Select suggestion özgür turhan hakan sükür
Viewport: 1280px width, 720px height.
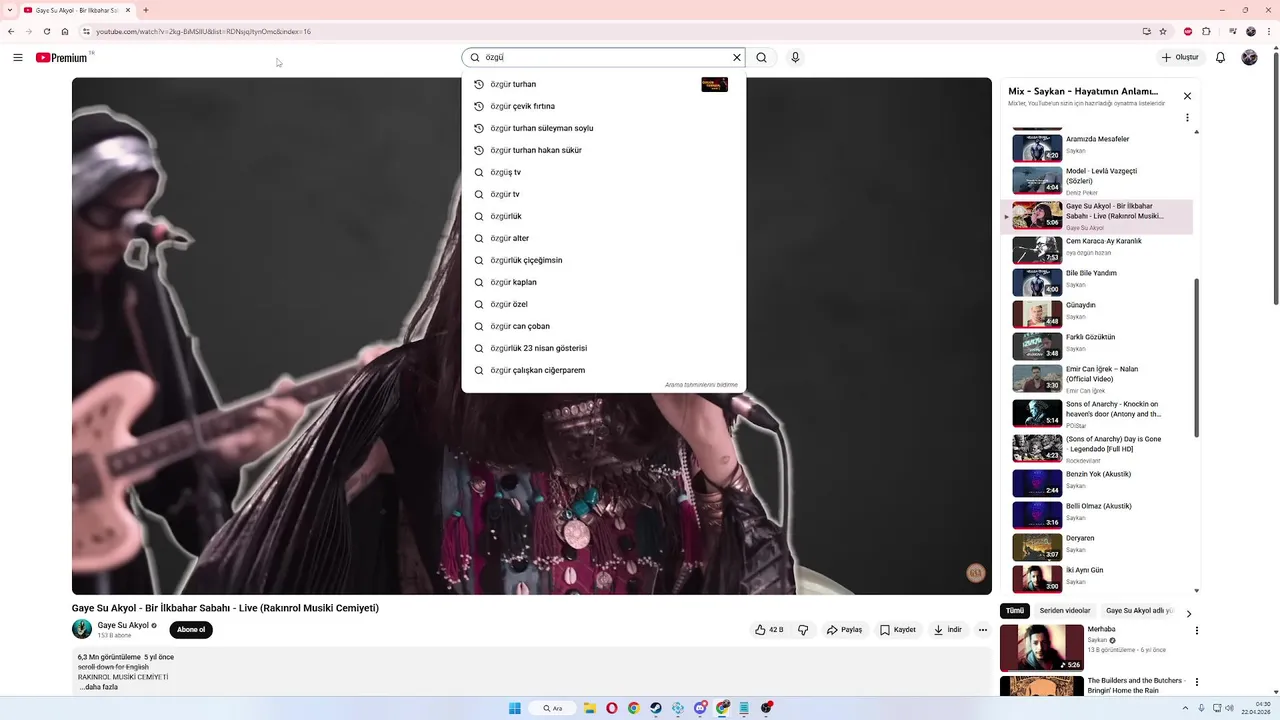click(x=603, y=150)
